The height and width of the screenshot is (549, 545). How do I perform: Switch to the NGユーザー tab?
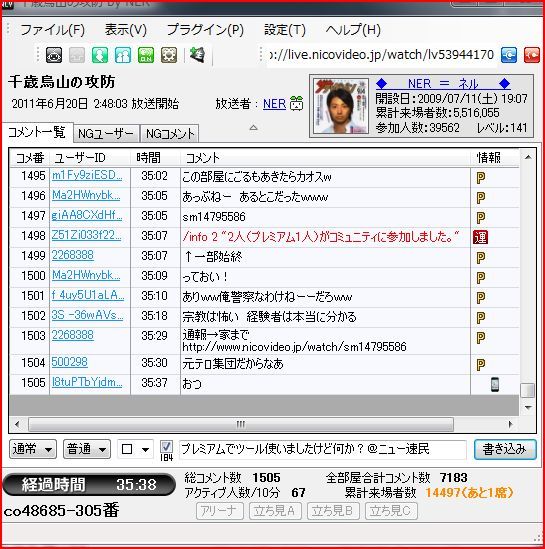click(x=106, y=133)
